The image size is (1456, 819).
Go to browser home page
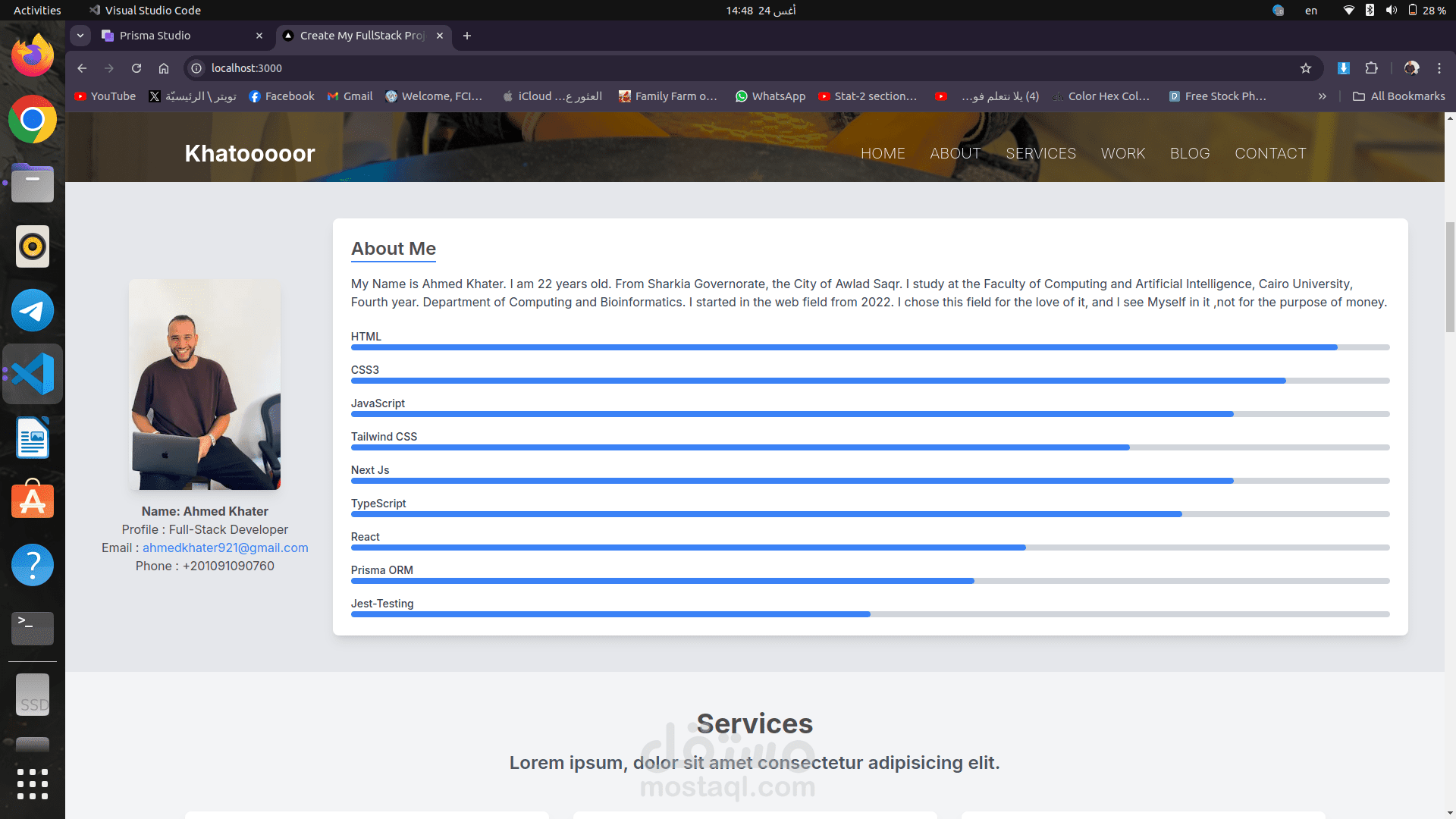click(164, 68)
